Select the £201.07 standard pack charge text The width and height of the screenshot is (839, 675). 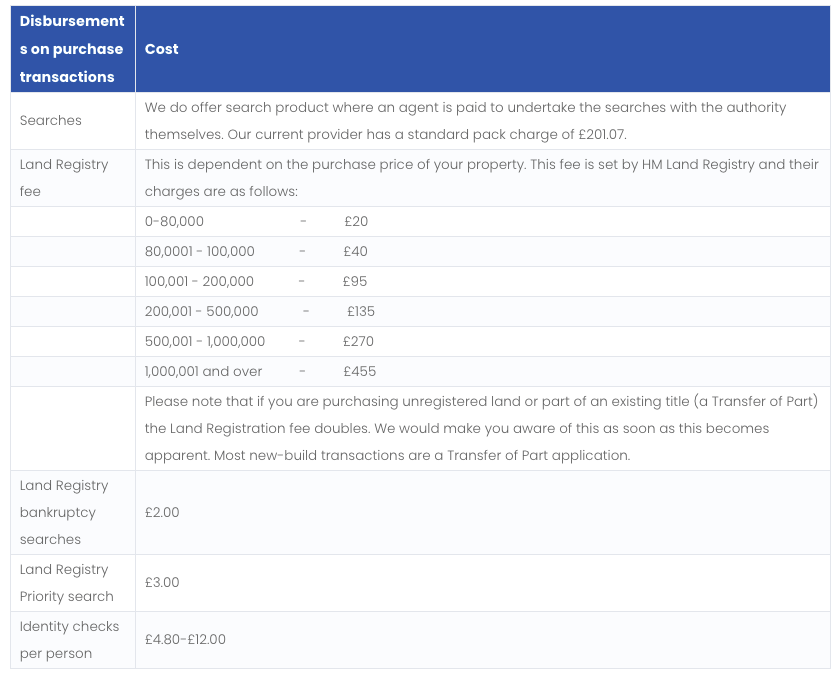tap(601, 134)
